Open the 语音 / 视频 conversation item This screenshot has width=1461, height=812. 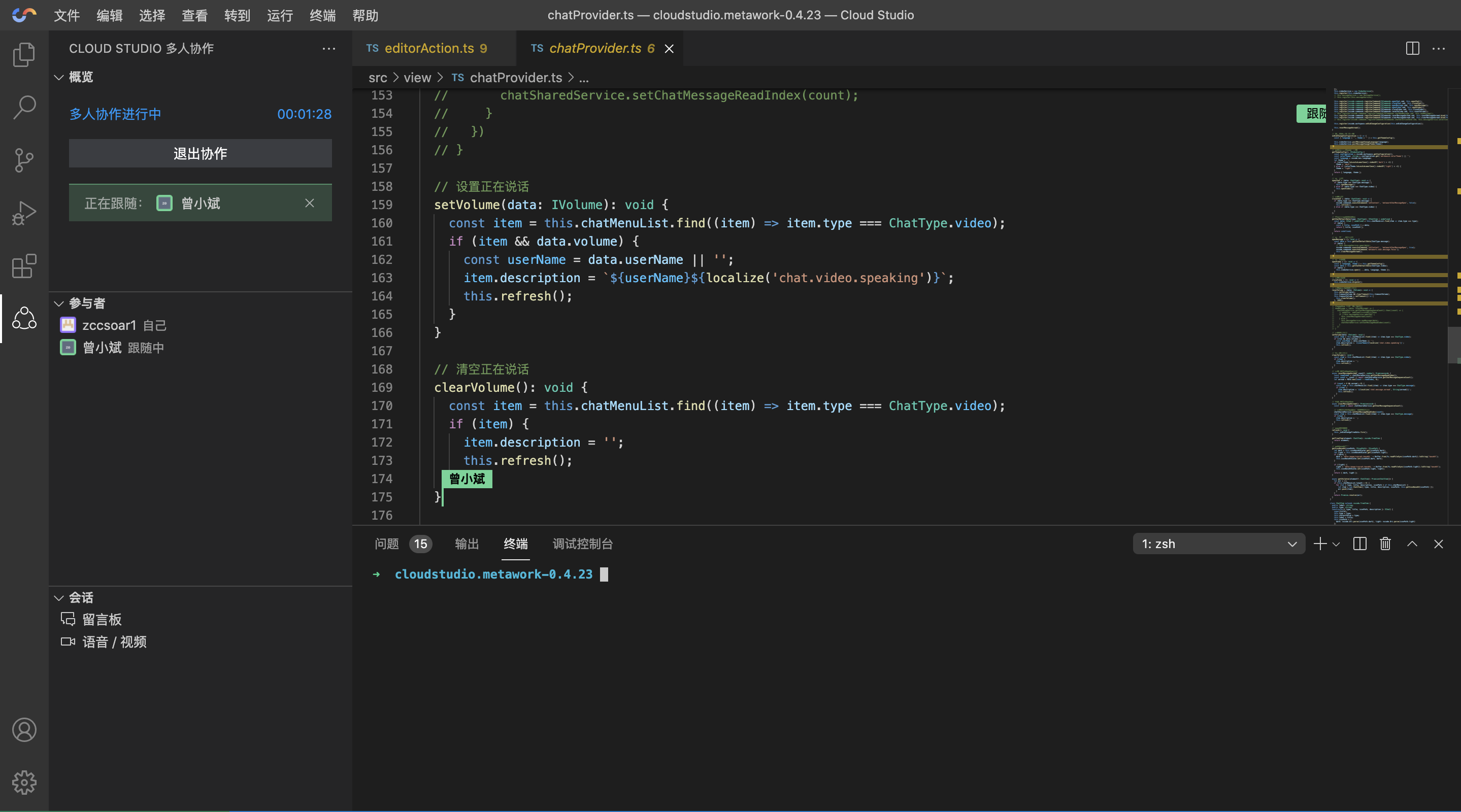[x=200, y=641]
